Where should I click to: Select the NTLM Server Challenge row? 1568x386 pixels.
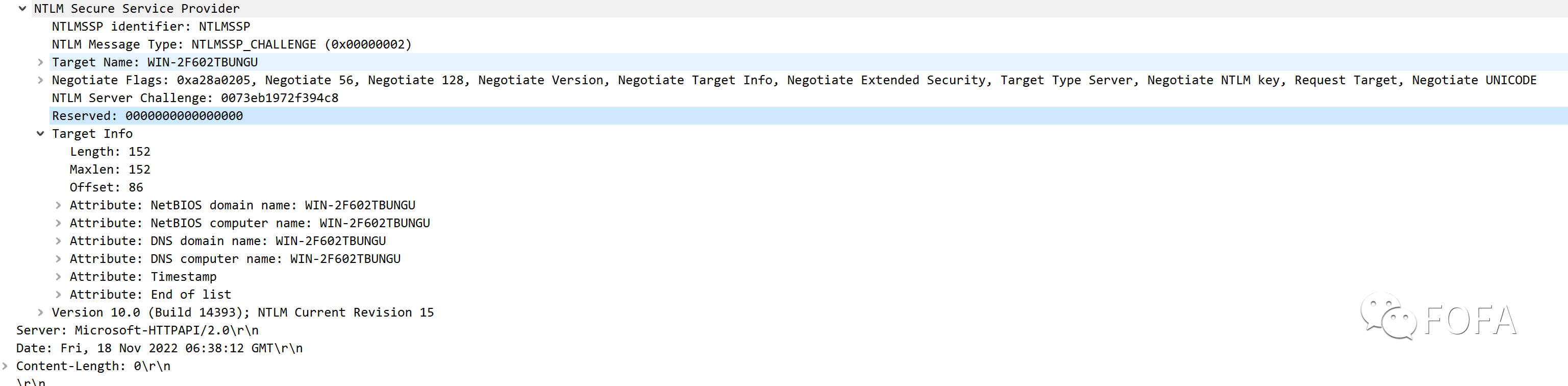[195, 98]
